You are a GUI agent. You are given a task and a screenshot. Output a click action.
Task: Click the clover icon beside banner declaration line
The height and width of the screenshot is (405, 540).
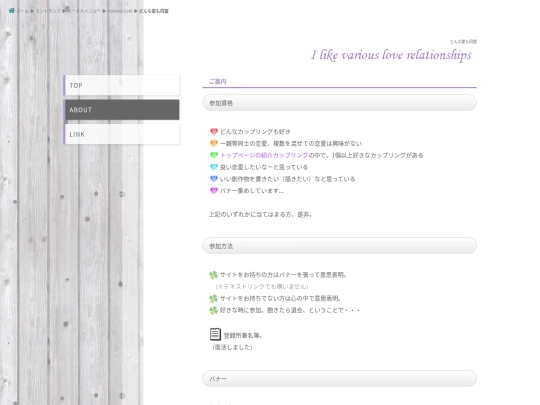click(x=214, y=275)
